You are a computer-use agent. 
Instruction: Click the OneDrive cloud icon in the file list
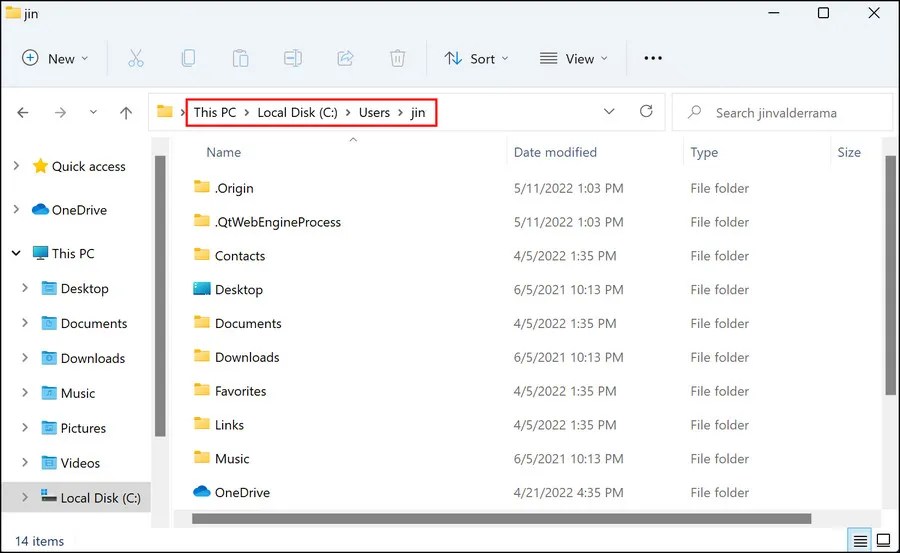pos(201,491)
